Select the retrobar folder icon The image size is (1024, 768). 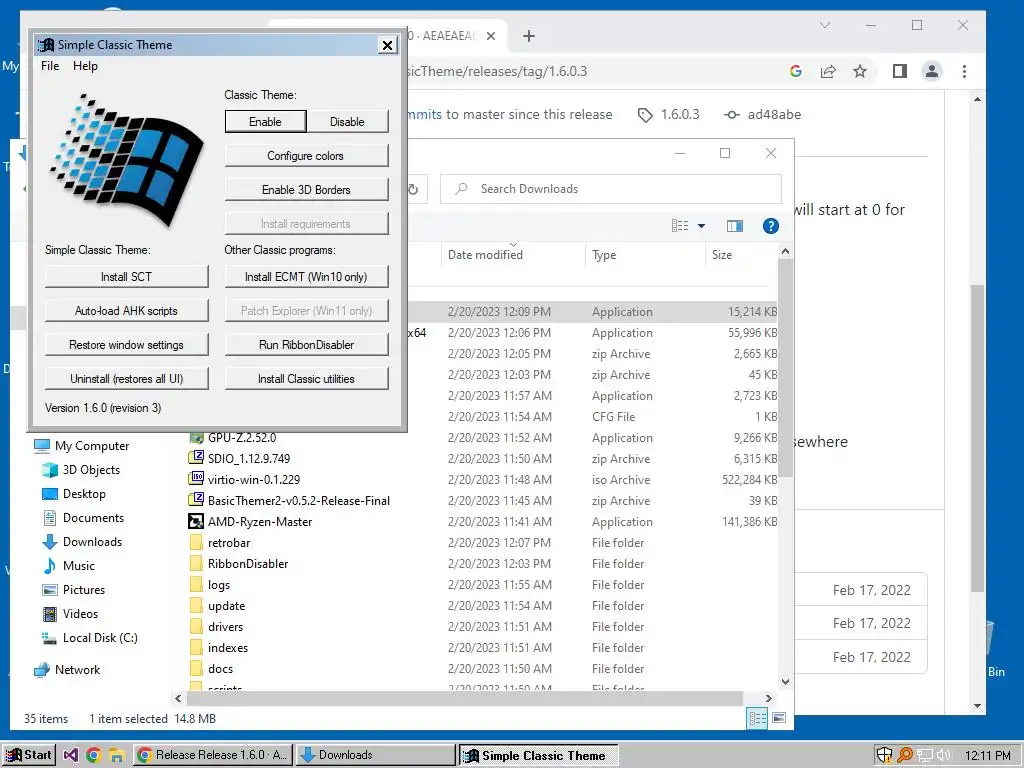196,542
